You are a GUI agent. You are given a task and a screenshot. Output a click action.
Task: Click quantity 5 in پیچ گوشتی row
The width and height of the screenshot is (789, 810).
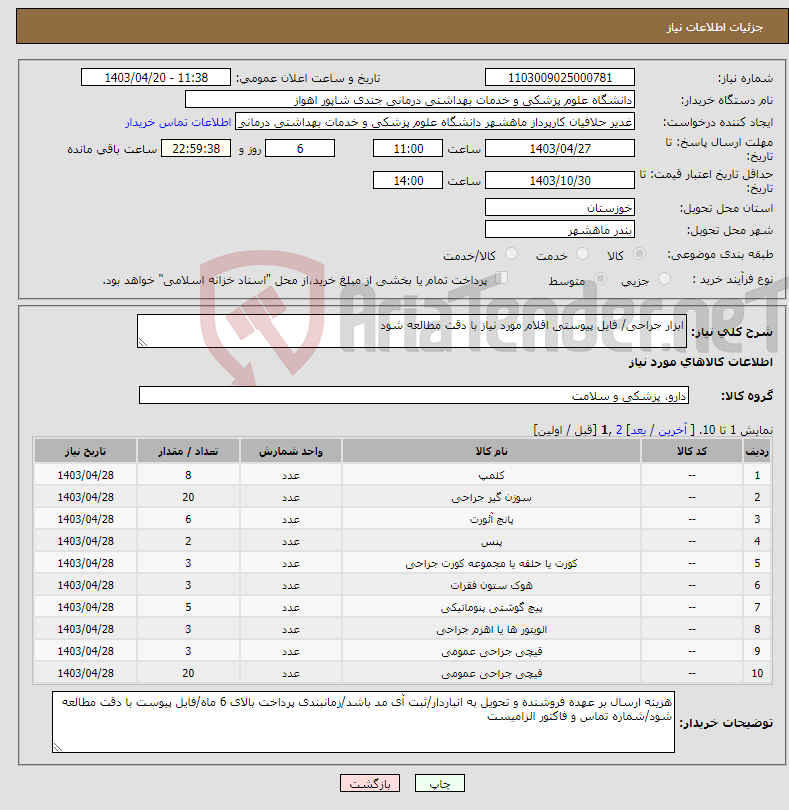[188, 608]
